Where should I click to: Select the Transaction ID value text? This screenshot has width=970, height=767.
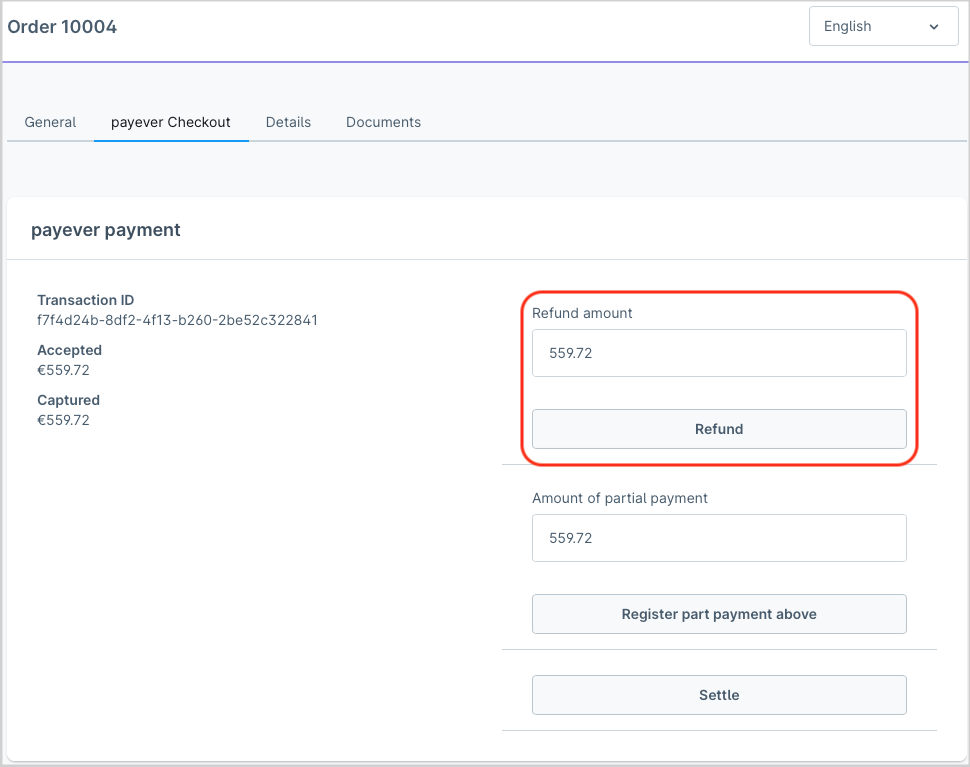[177, 320]
